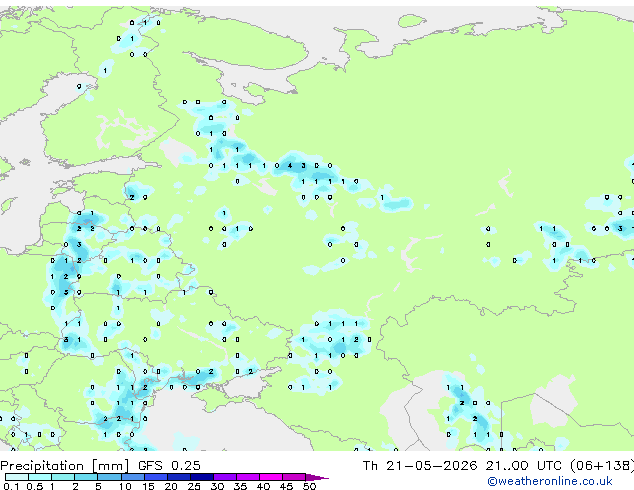Click the 25–30 mm dark blue swatch
Image resolution: width=634 pixels, height=490 pixels.
[x=202, y=477]
